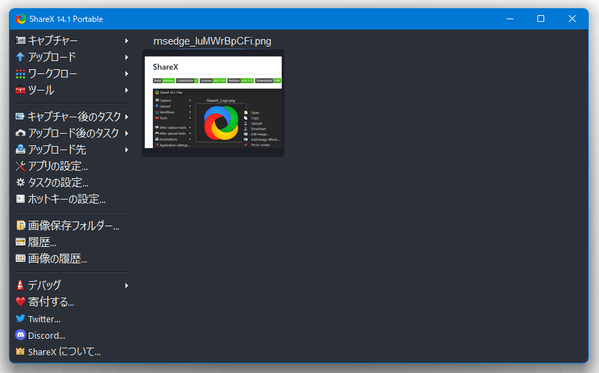Click the 履歴 calendar icon
The width and height of the screenshot is (599, 373).
(x=20, y=242)
